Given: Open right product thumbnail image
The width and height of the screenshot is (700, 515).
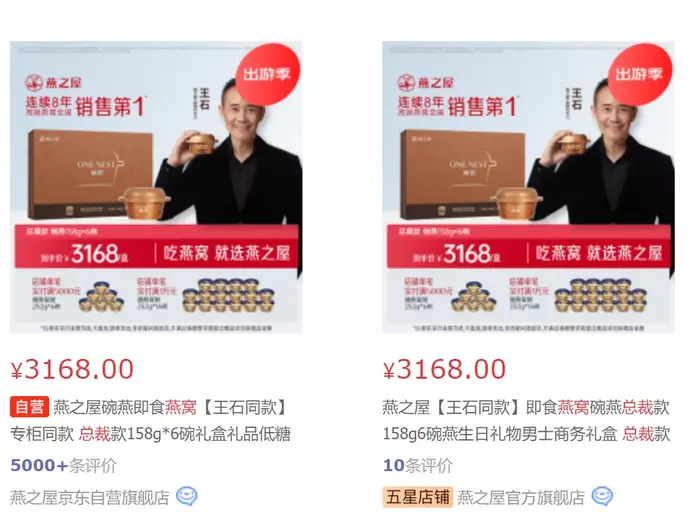Looking at the screenshot, I should [529, 187].
